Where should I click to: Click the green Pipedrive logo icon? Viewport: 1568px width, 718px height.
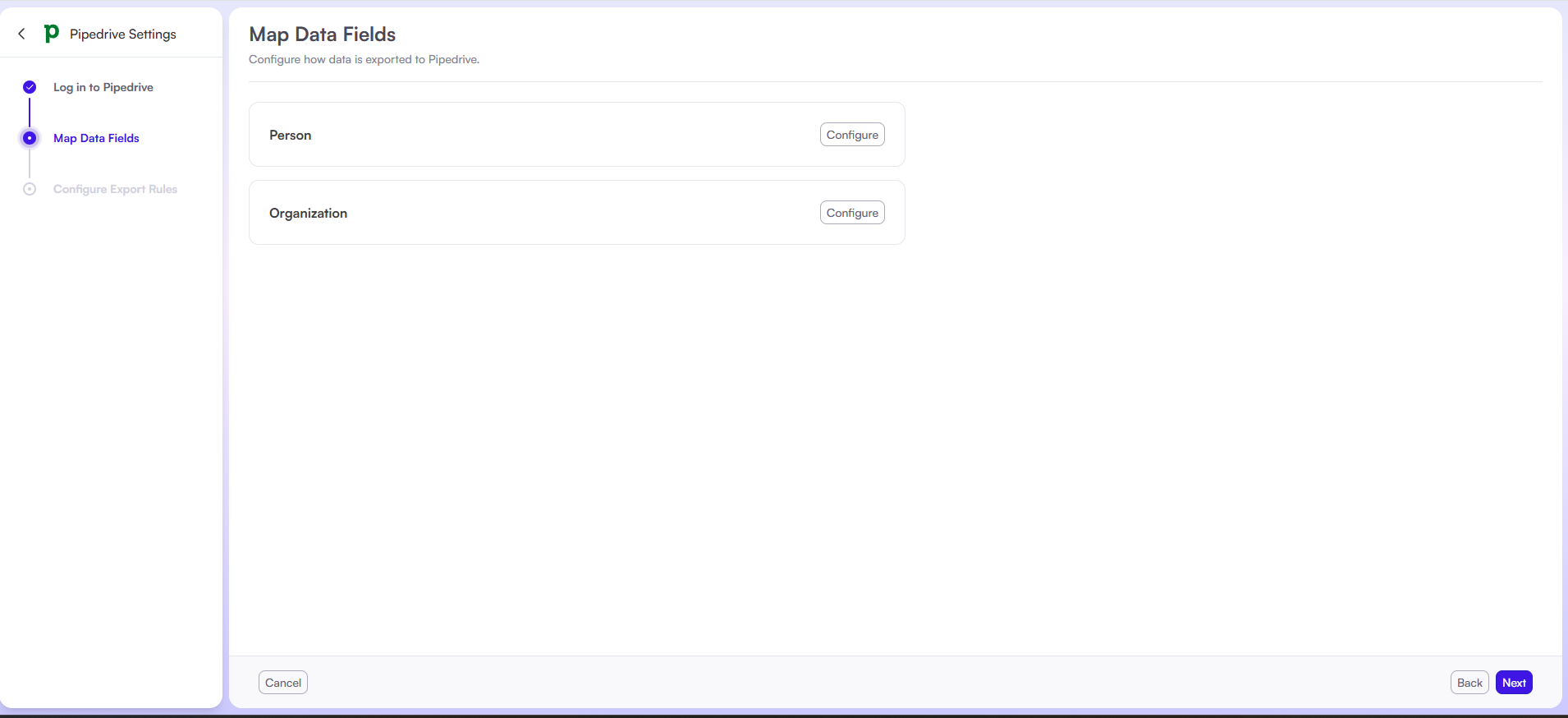[51, 33]
